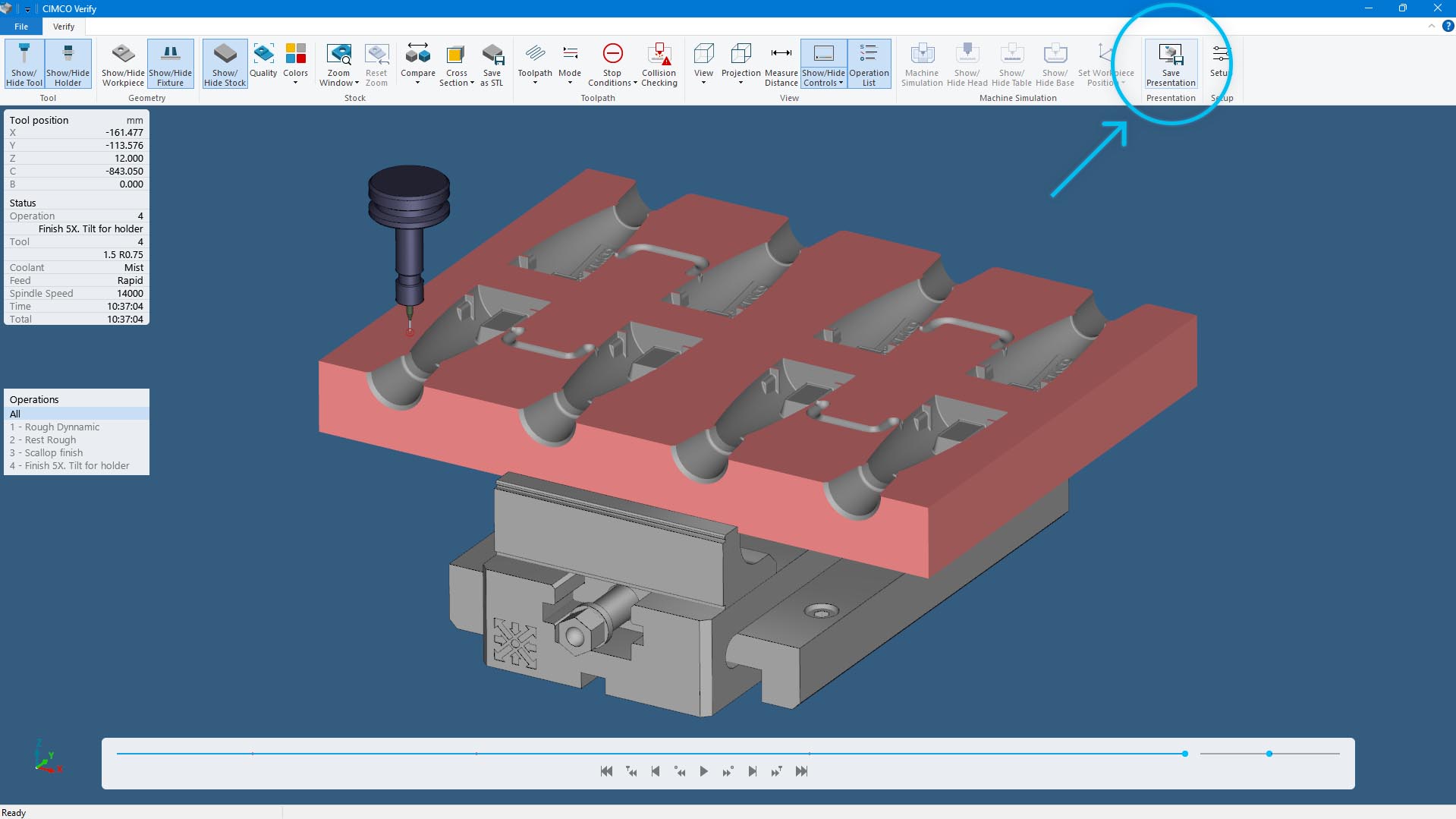Click the Spindle Speed value 14000
This screenshot has height=819, width=1456.
[130, 293]
